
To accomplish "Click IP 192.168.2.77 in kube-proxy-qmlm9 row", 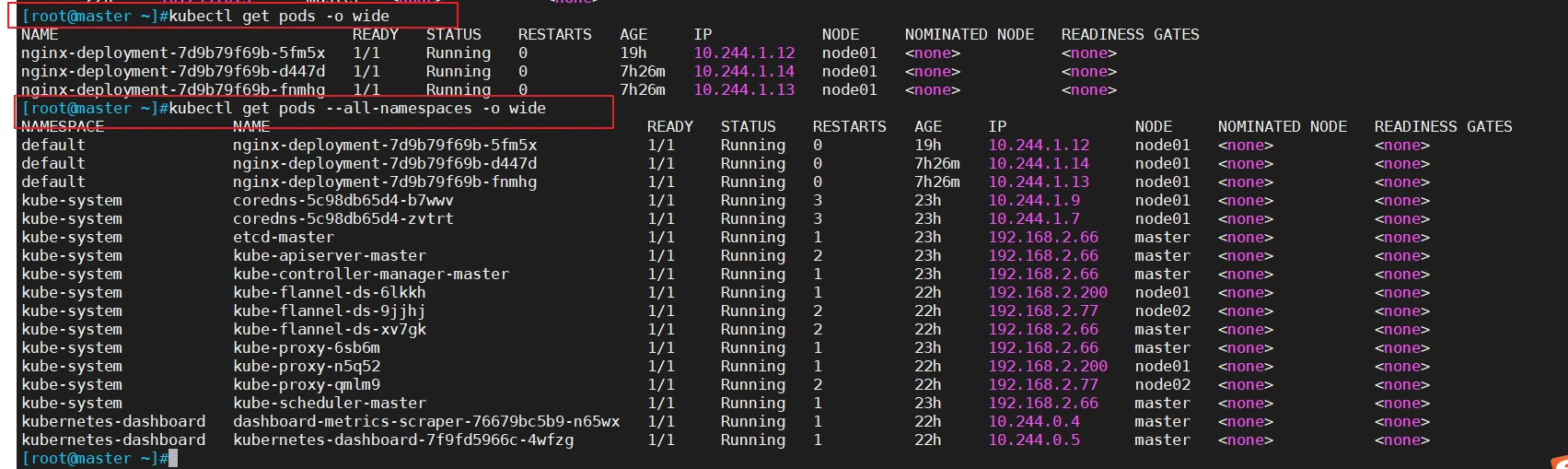I will tap(1043, 384).
